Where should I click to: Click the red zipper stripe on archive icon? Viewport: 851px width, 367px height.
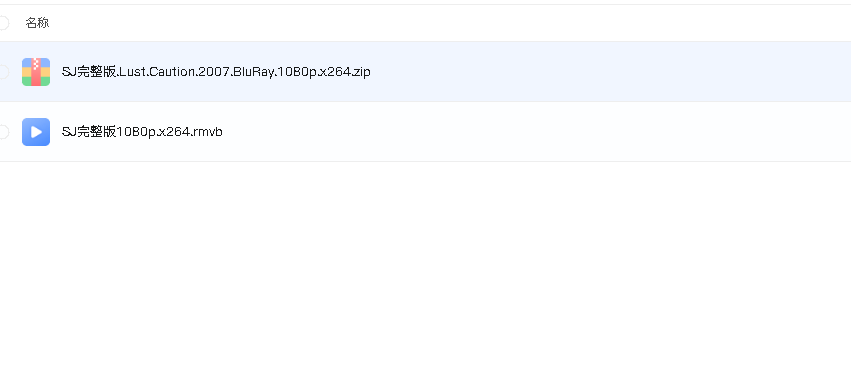pos(36,72)
